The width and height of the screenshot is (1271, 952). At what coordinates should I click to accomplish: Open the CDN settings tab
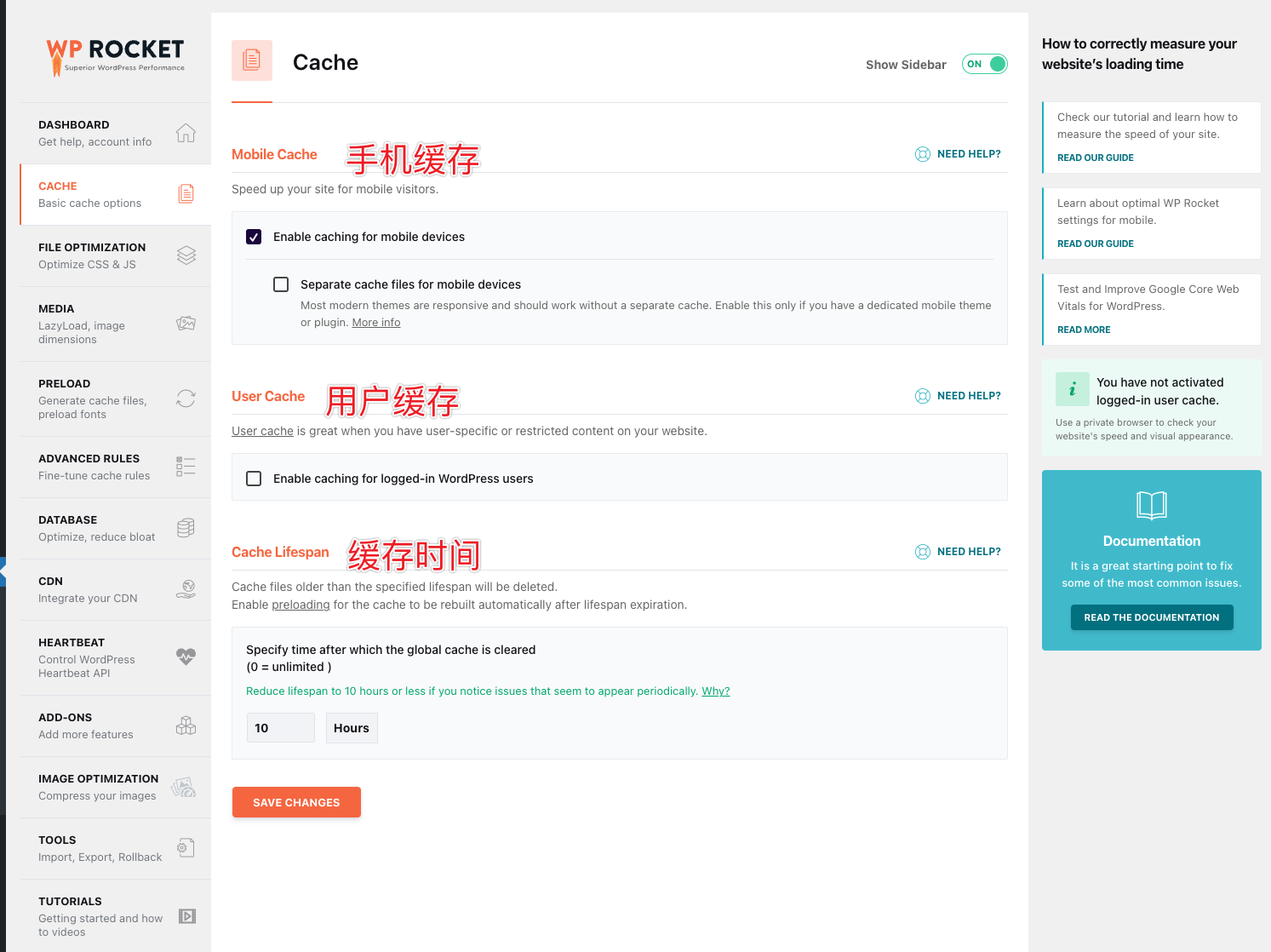coord(116,589)
